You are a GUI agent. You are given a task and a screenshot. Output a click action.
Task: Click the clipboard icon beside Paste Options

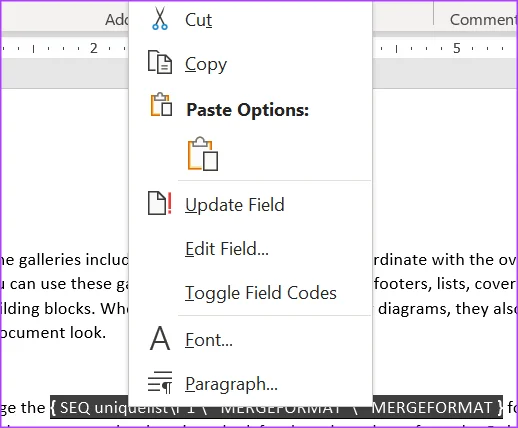(161, 104)
